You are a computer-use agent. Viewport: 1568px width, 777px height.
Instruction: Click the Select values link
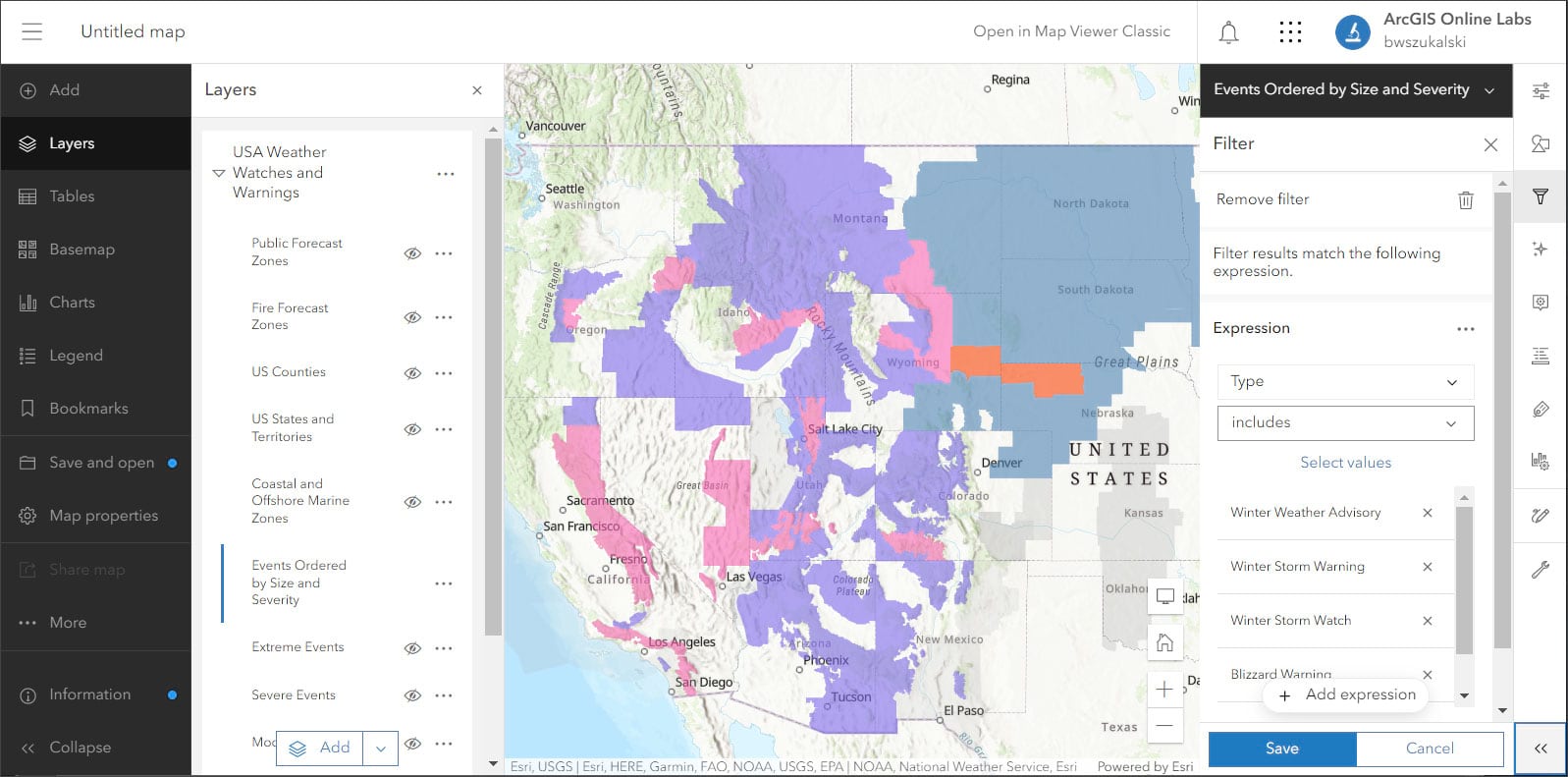point(1345,463)
